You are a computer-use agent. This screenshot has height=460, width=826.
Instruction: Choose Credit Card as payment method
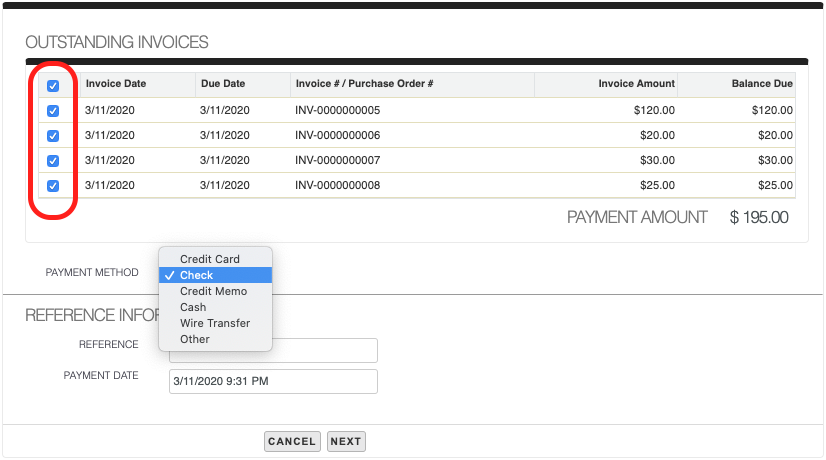point(210,259)
